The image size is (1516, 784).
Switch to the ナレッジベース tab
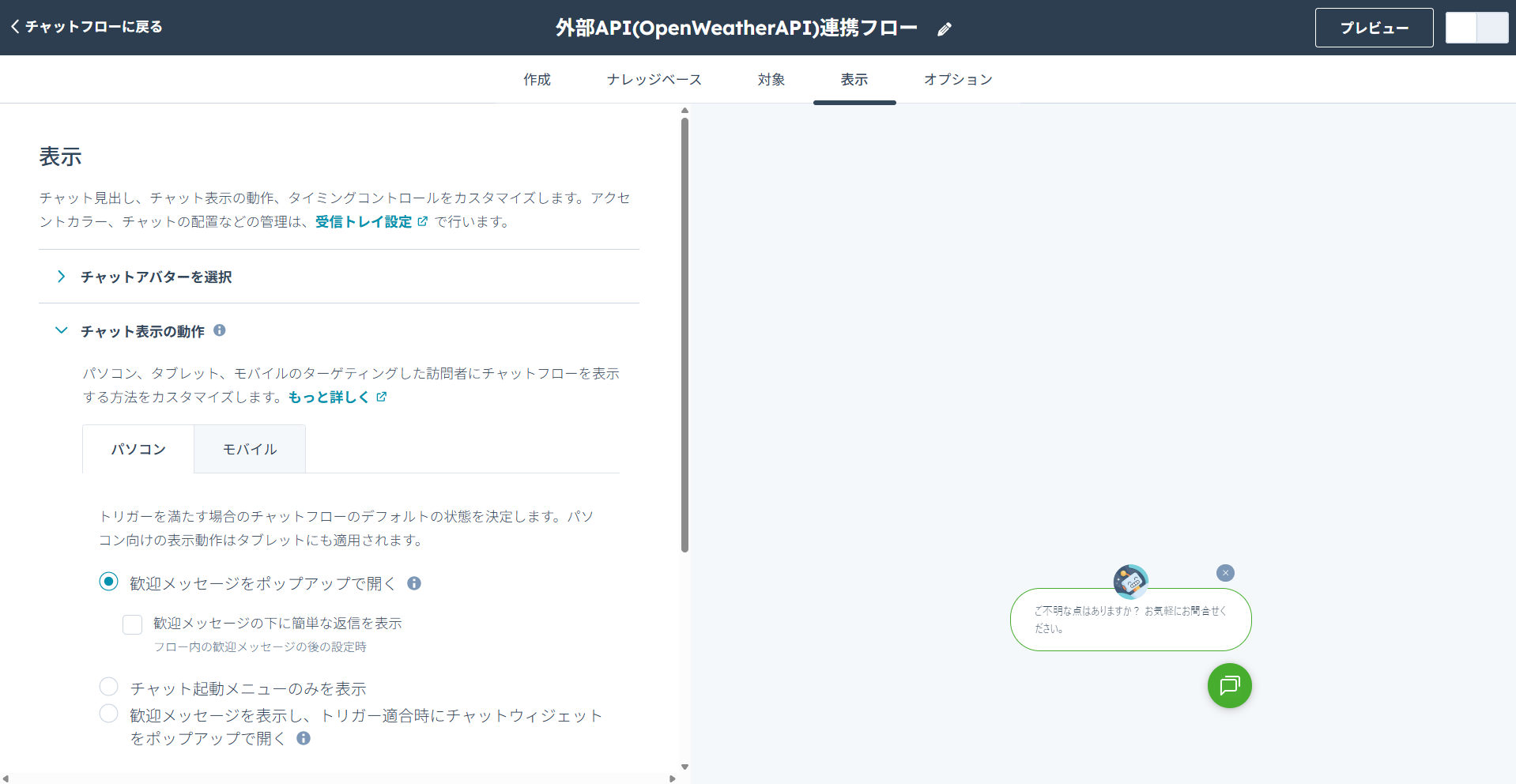654,79
